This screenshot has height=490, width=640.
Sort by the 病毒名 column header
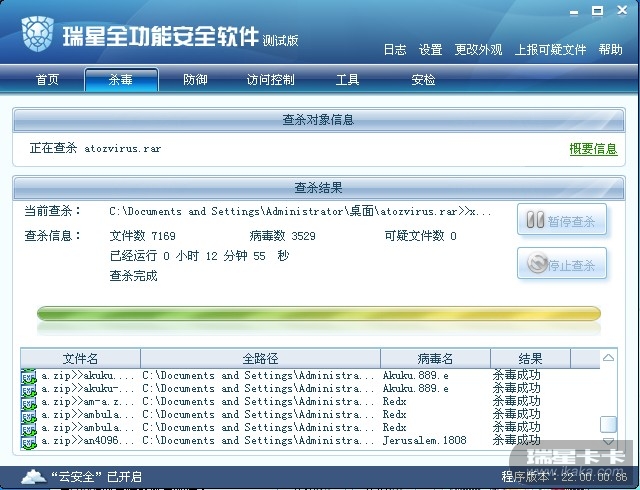coord(435,359)
